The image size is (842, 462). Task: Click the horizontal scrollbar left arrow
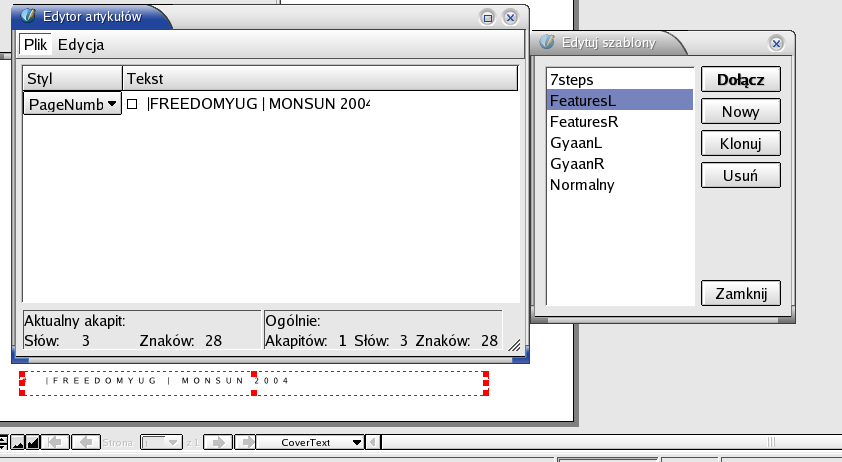375,442
